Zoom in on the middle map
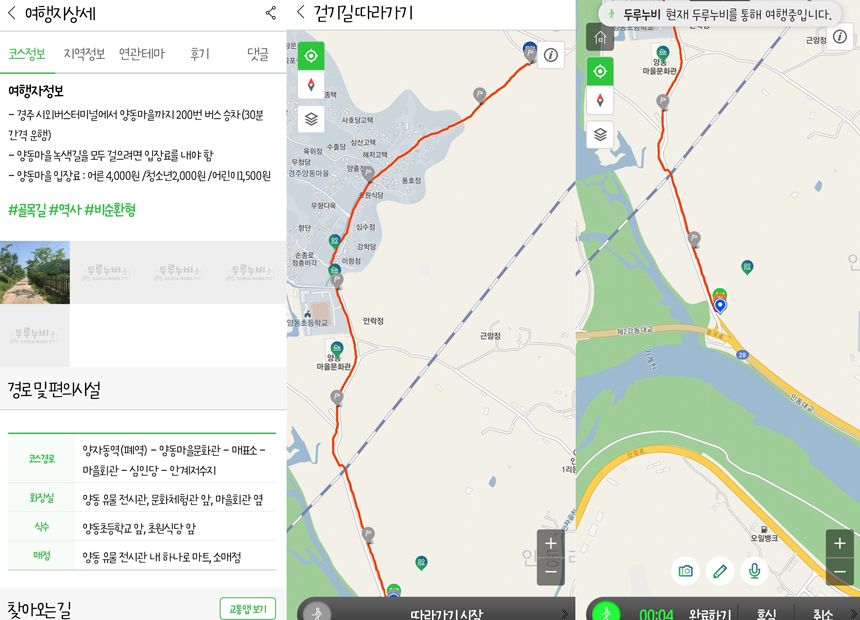Screen dimensions: 860x620 click(x=550, y=543)
